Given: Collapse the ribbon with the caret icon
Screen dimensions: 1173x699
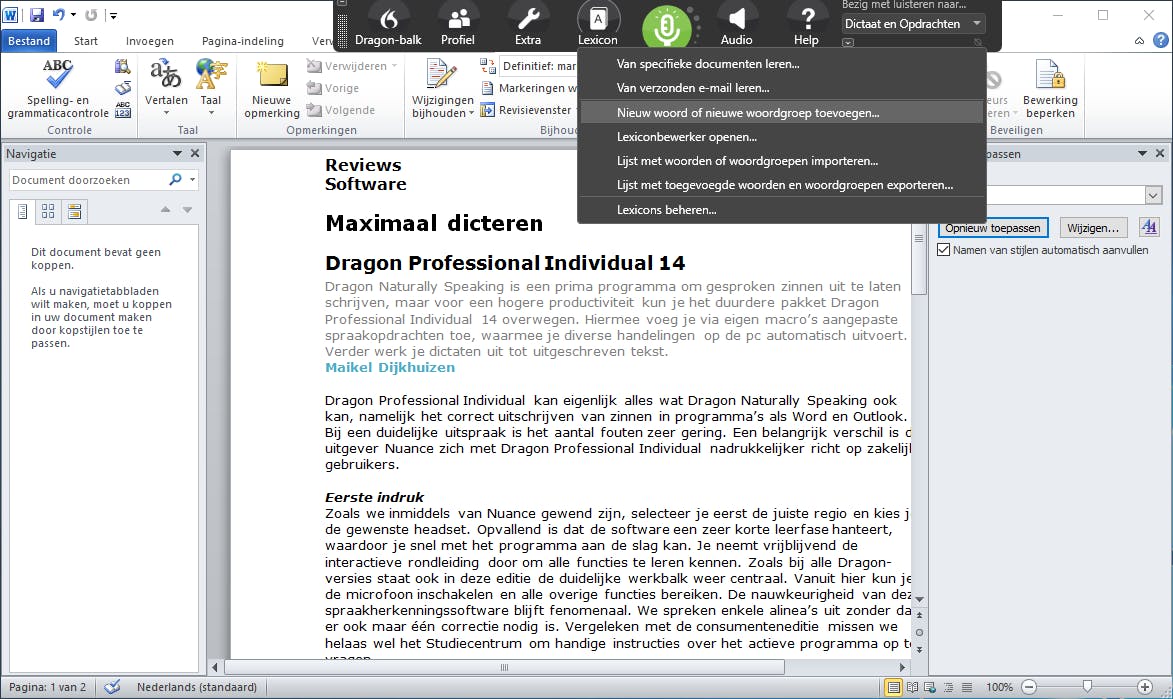Looking at the screenshot, I should pos(1139,40).
